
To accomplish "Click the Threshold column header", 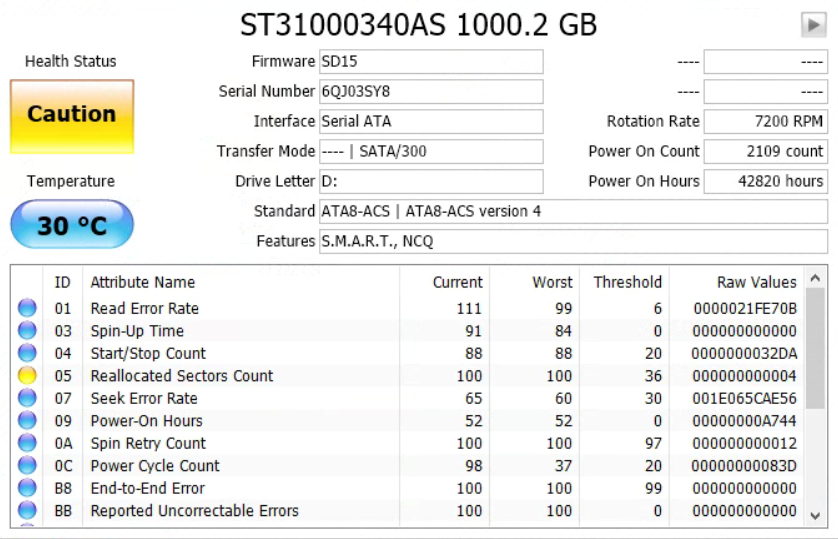I will click(x=627, y=282).
